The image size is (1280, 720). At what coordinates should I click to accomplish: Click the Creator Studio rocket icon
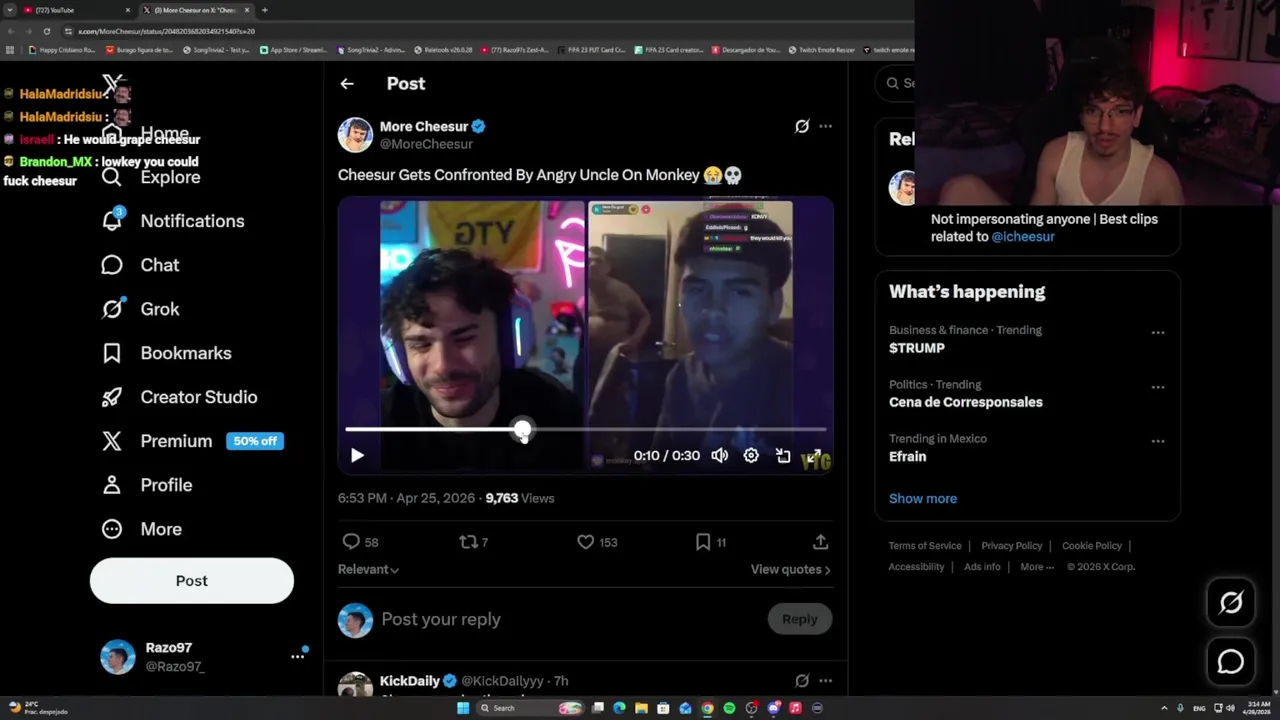click(x=112, y=397)
